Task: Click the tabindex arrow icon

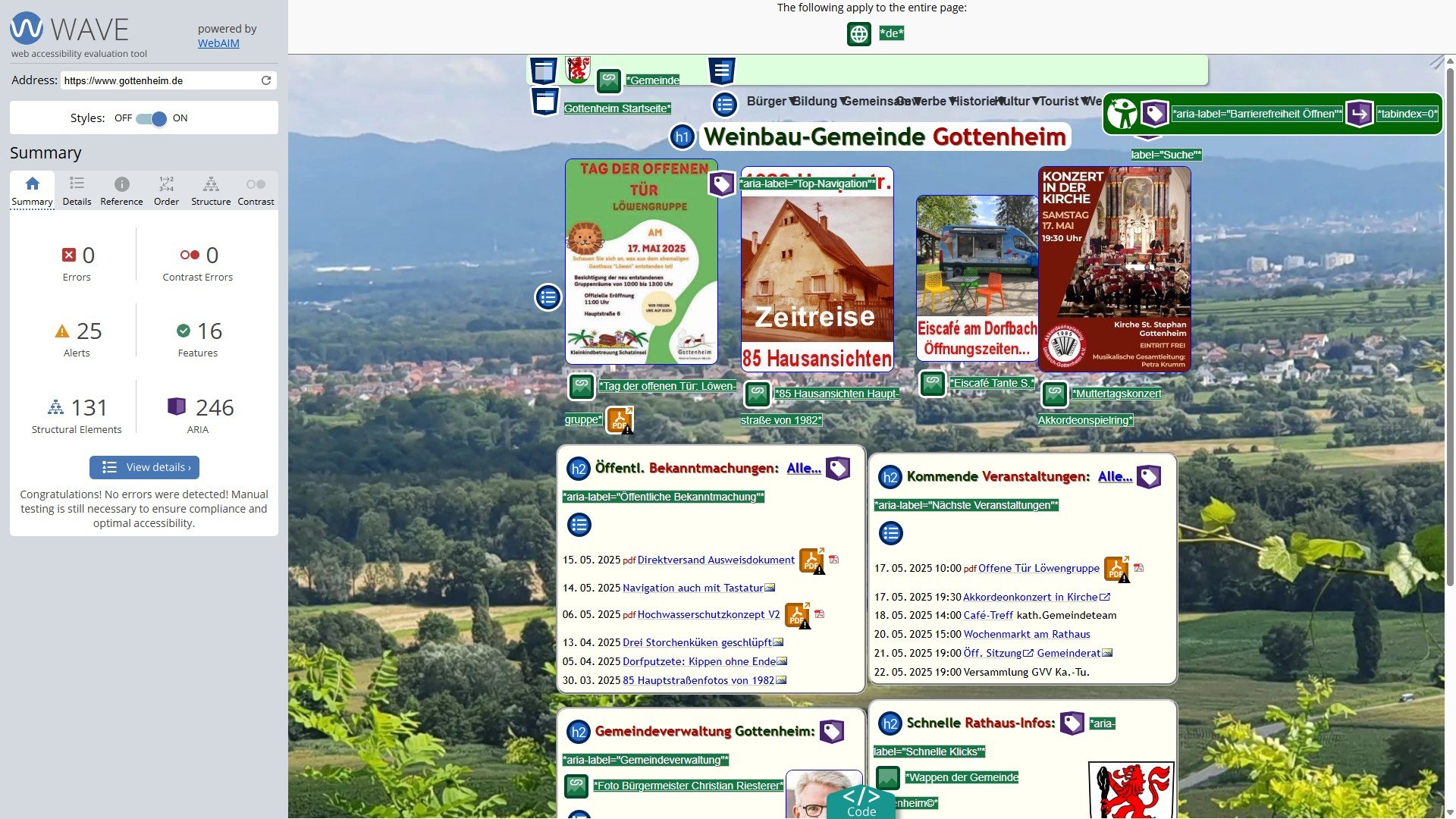Action: coord(1359,115)
